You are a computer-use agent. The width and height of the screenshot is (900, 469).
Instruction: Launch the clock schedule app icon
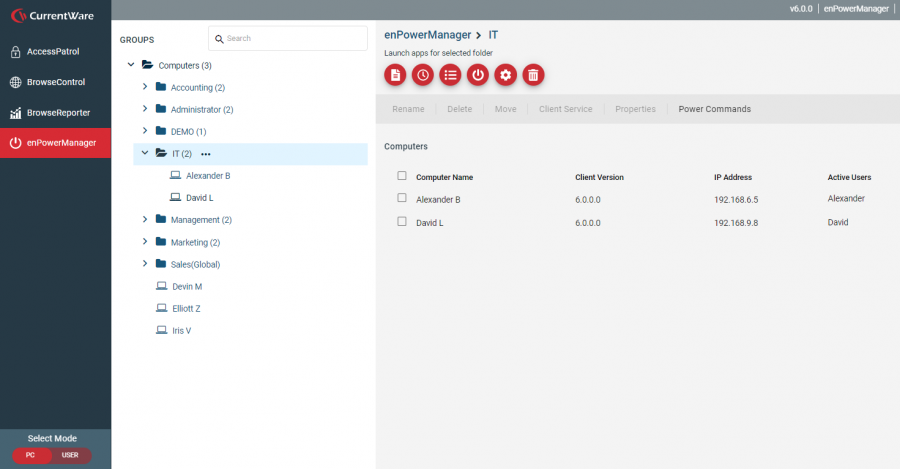pyautogui.click(x=422, y=75)
